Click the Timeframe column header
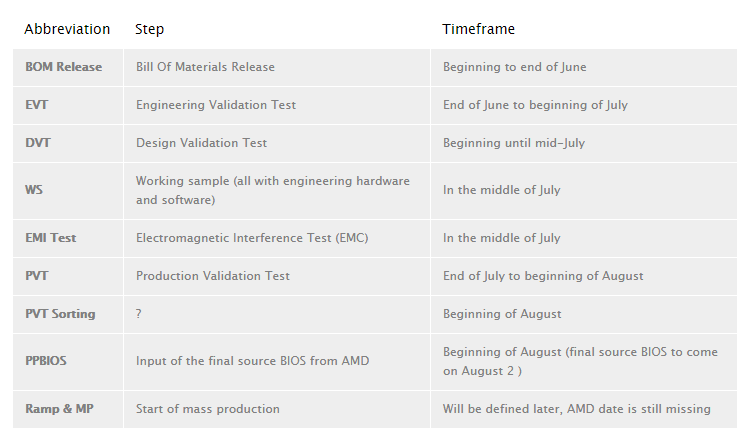This screenshot has width=750, height=440. pos(478,29)
